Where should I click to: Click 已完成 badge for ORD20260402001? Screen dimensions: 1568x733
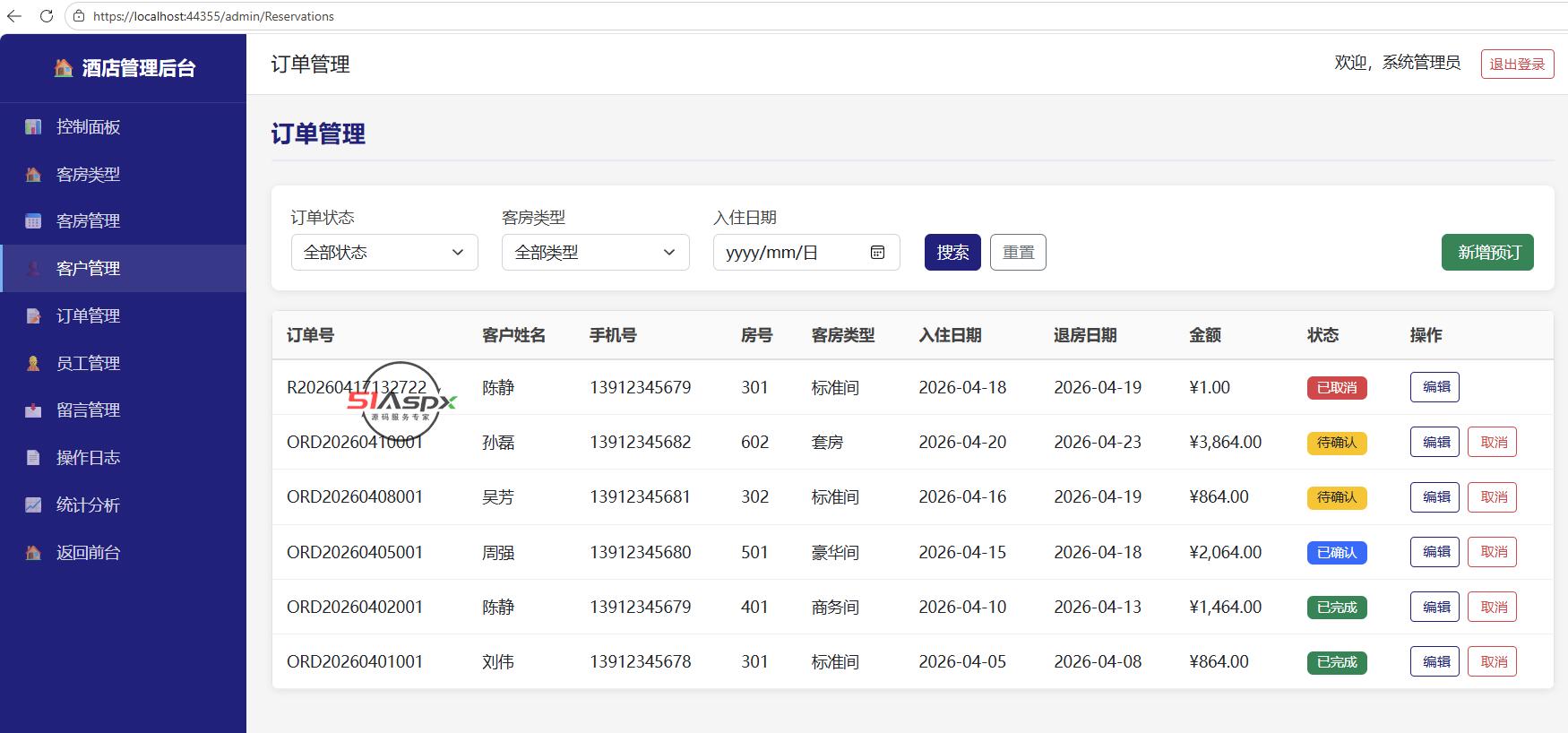(x=1337, y=608)
